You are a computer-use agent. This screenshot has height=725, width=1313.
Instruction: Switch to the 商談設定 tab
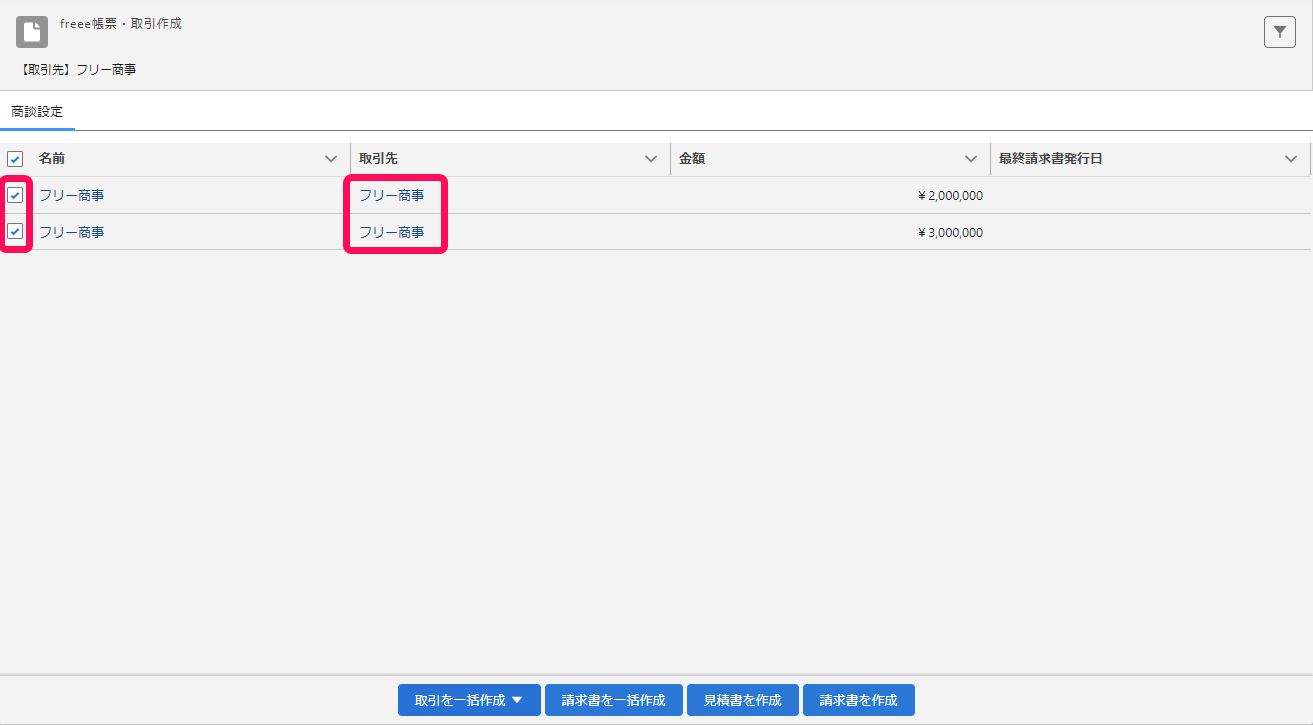[x=37, y=112]
